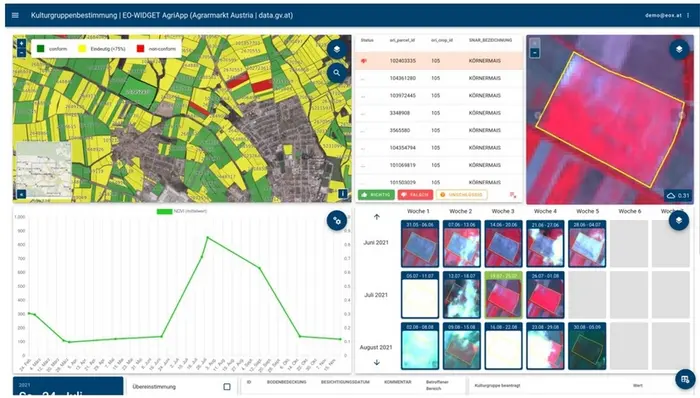Open thumbnail for 07.06 - 13.06 week

pyautogui.click(x=462, y=244)
